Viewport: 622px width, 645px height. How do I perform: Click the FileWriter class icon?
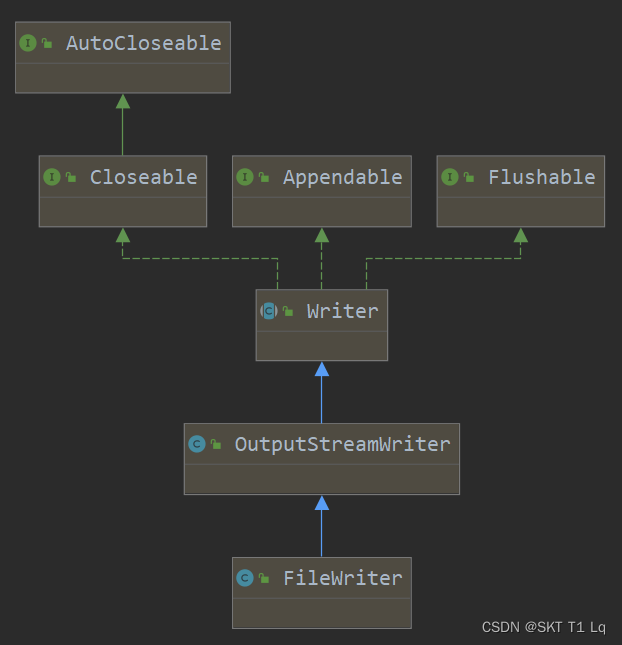click(244, 578)
